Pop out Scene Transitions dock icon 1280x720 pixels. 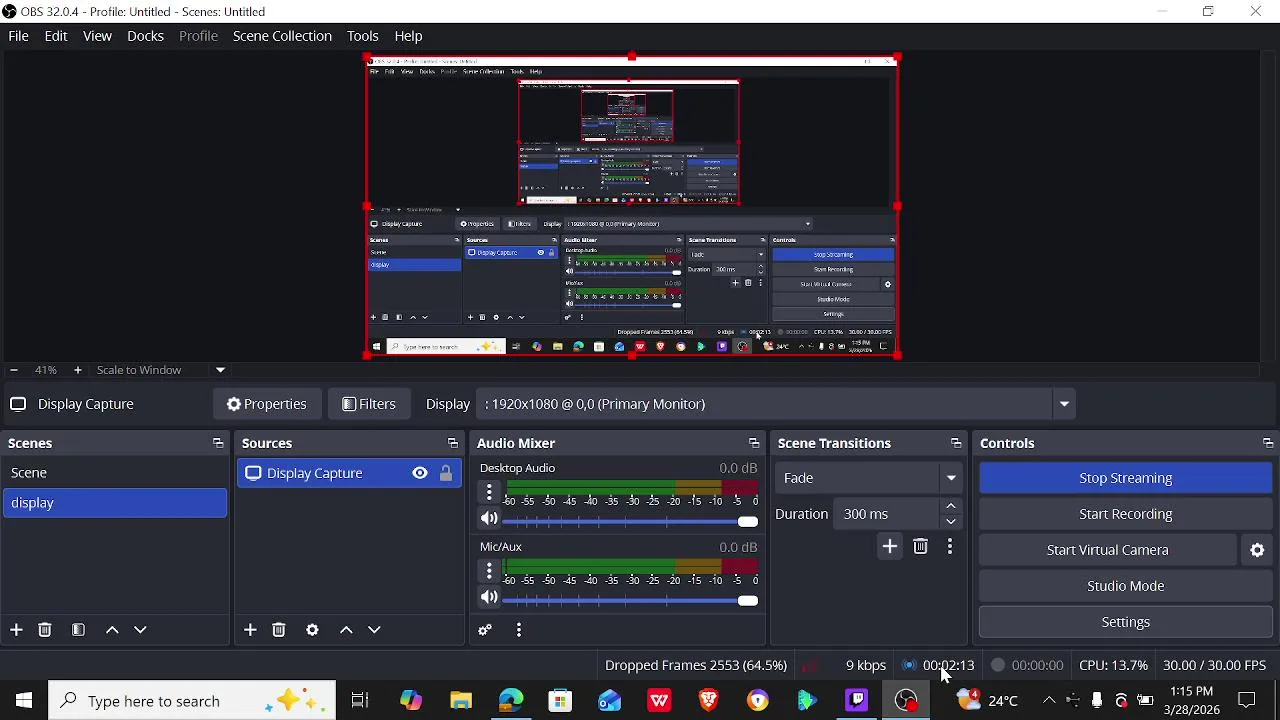pos(956,444)
